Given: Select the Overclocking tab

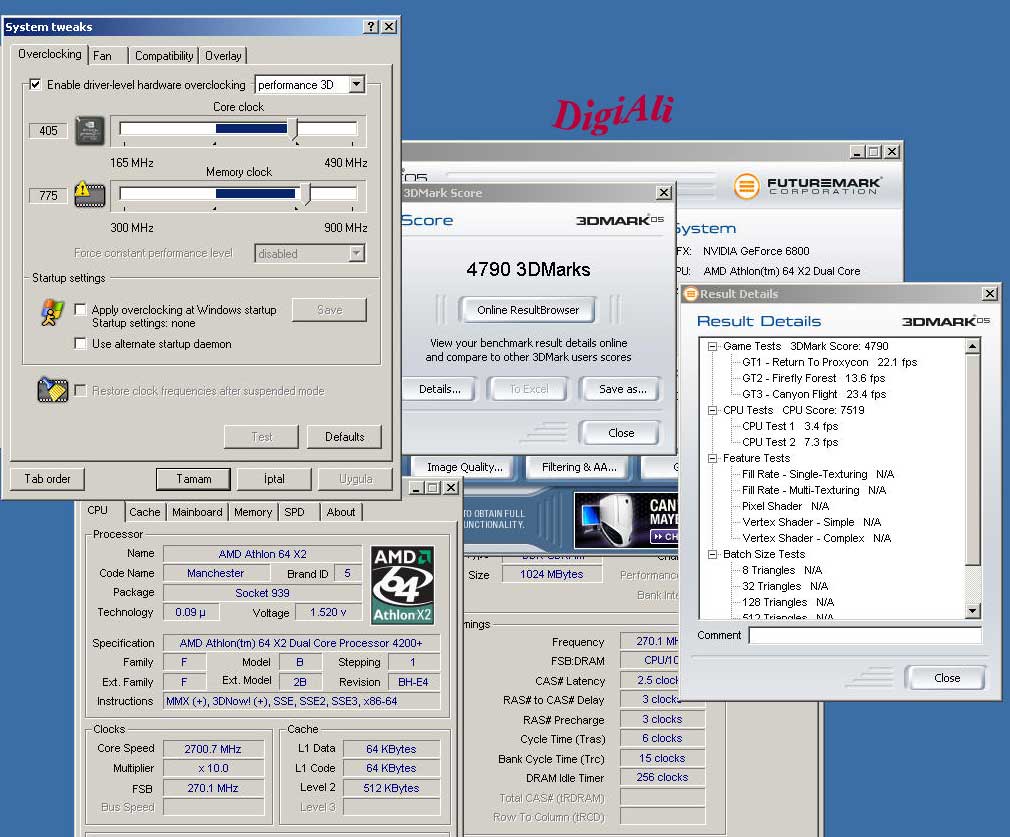Looking at the screenshot, I should [50, 54].
